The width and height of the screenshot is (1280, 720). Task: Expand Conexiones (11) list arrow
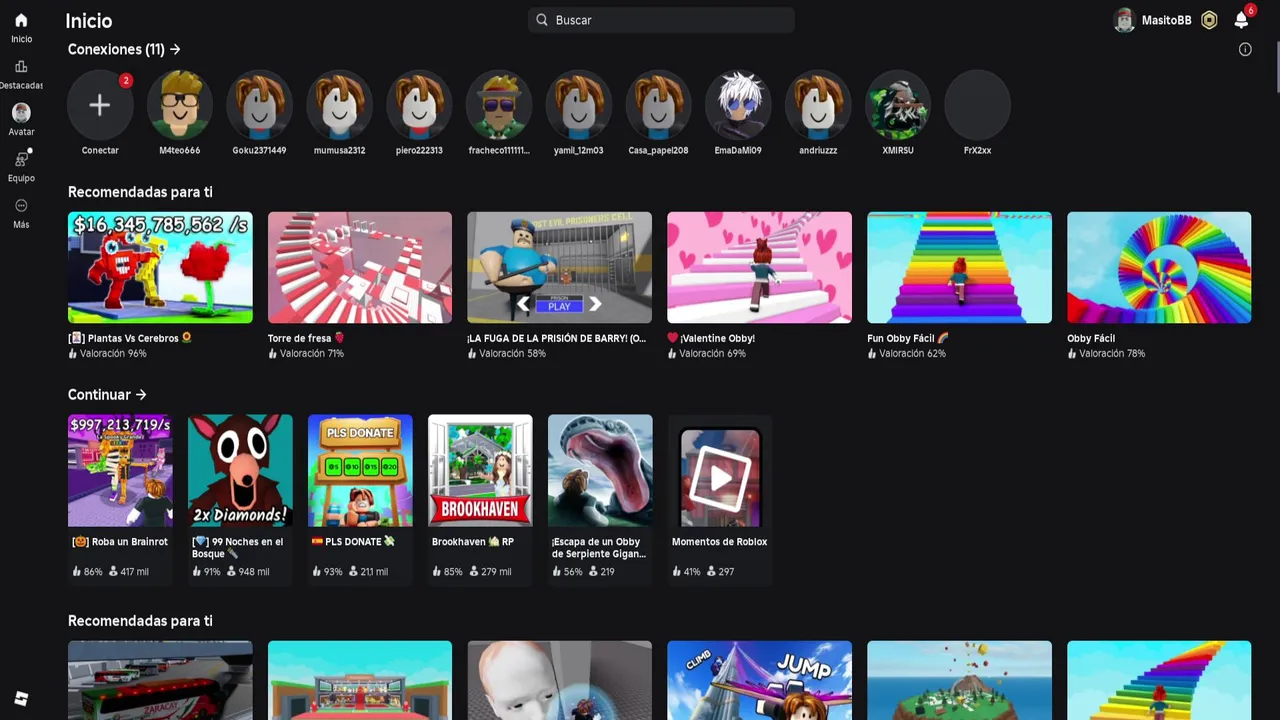(x=176, y=49)
